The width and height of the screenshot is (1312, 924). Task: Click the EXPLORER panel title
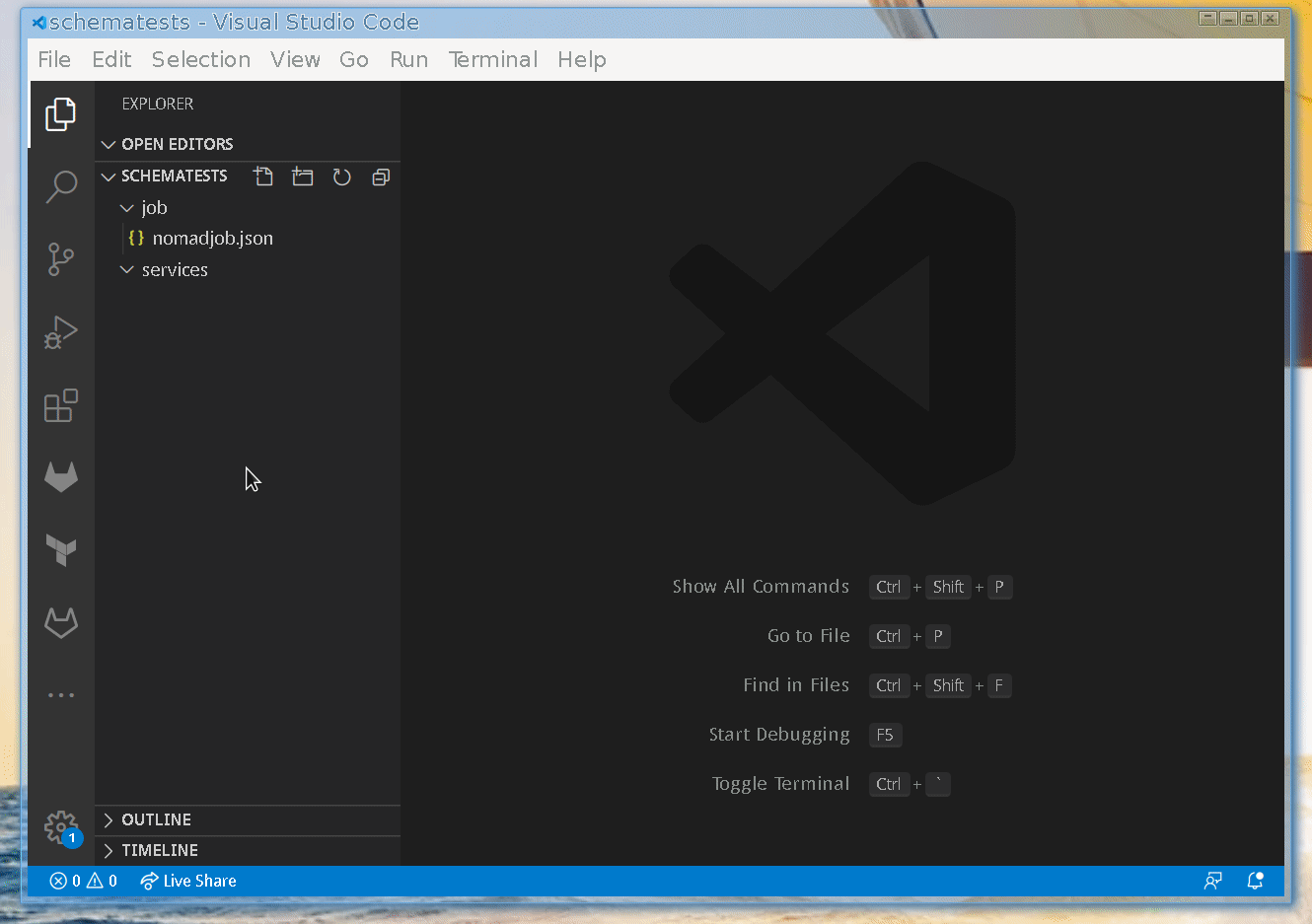click(x=158, y=104)
